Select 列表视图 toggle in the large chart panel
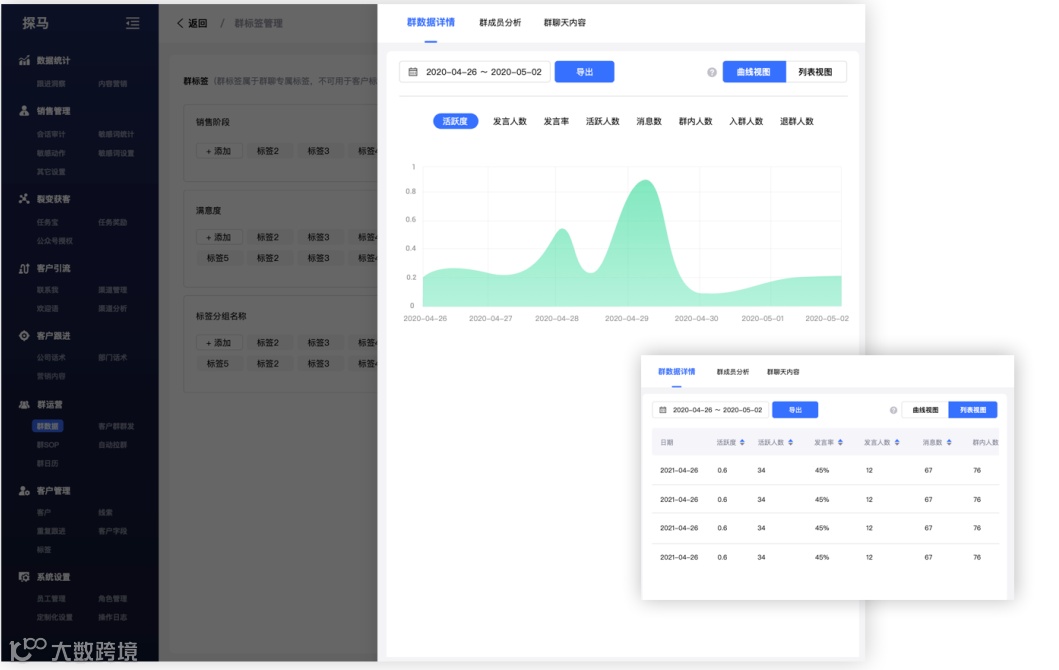The height and width of the screenshot is (670, 1059). point(816,72)
